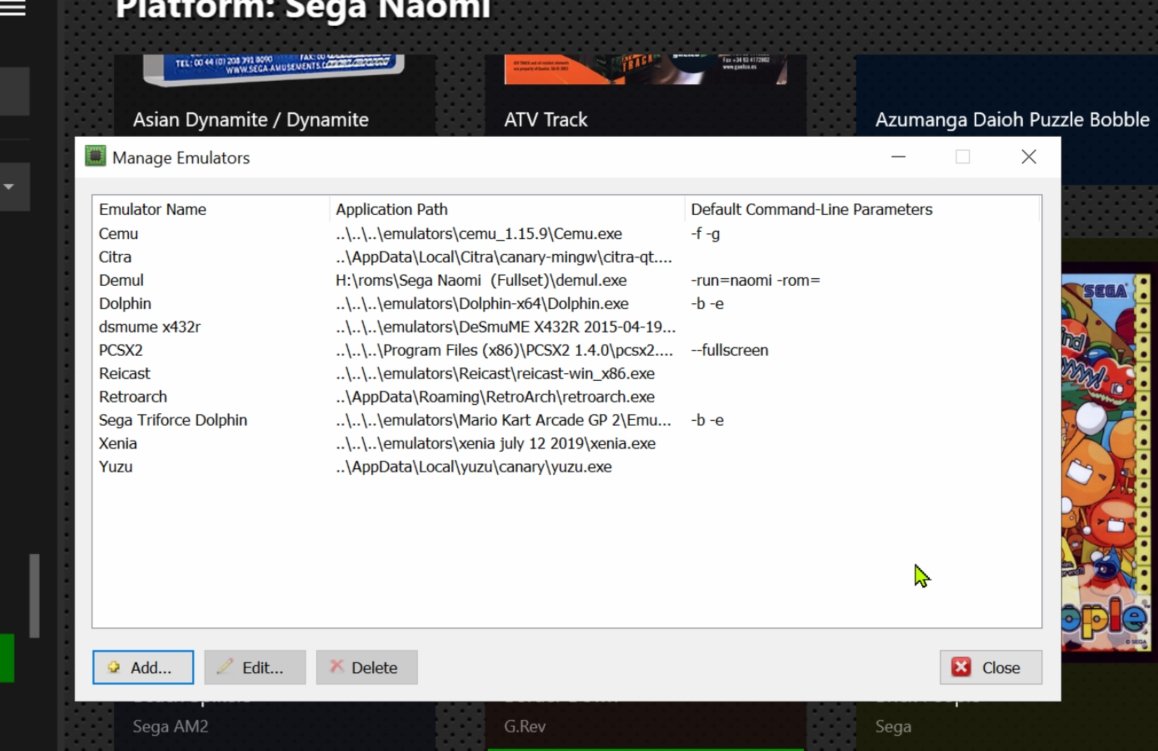Image resolution: width=1158 pixels, height=751 pixels.
Task: Click the Asian Dynamite flyer thumbnail
Action: (273, 69)
